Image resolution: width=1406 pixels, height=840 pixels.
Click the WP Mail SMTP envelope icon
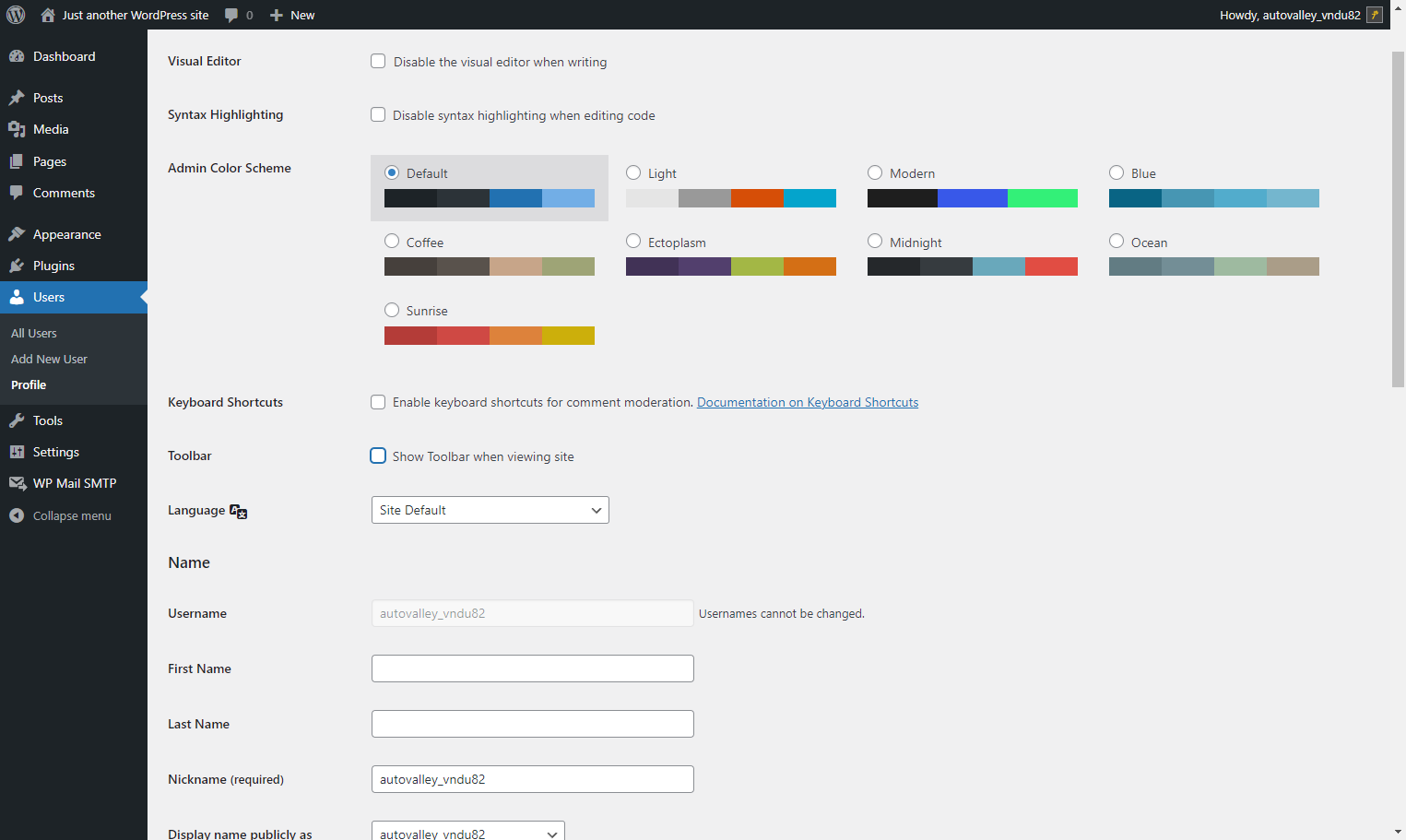coord(17,483)
